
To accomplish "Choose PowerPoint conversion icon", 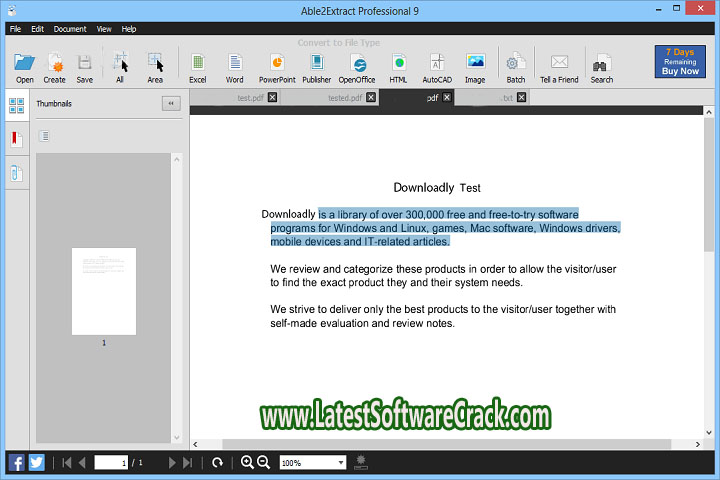I will (277, 65).
